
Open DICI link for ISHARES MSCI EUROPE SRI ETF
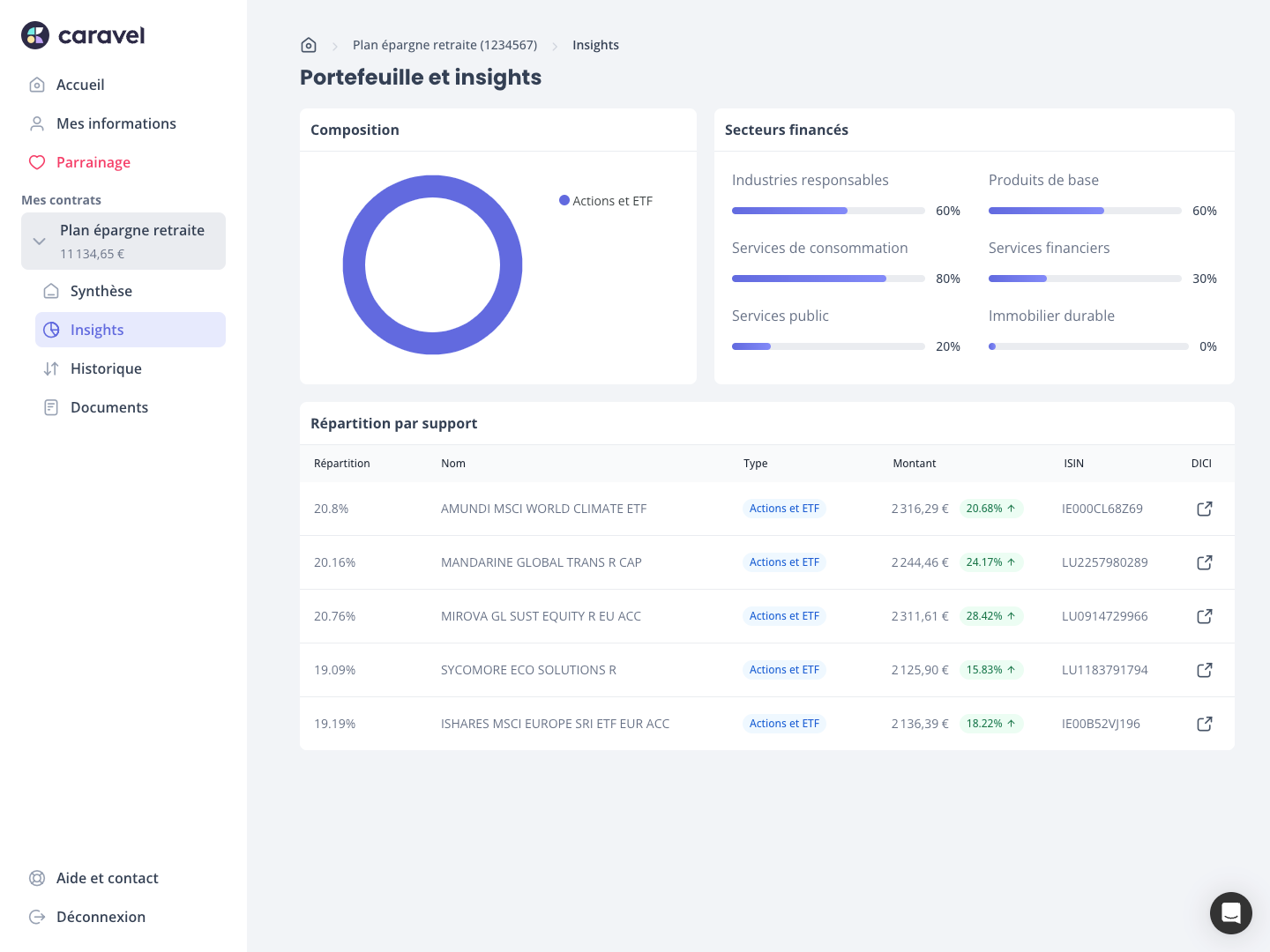point(1205,724)
